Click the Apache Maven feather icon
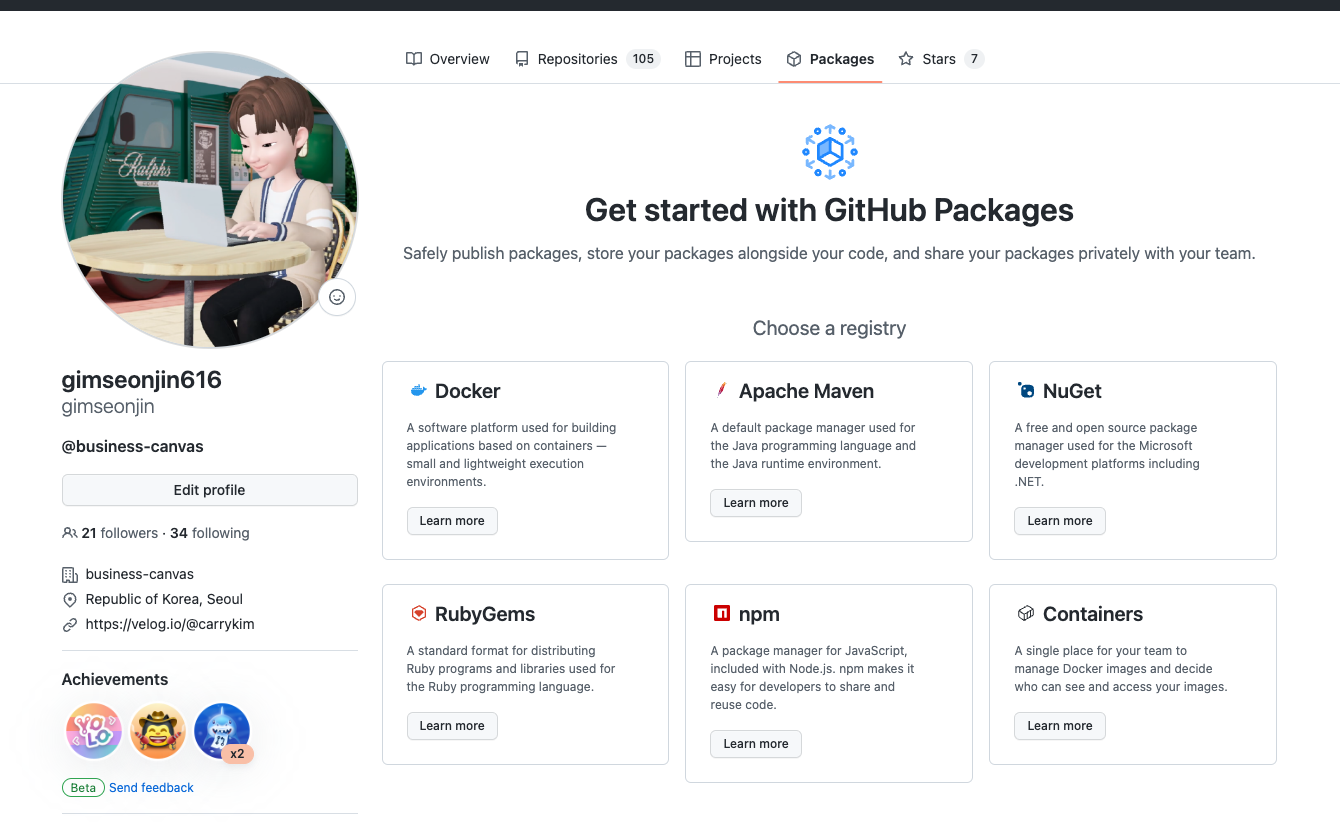Viewport: 1340px width, 826px height. point(720,391)
